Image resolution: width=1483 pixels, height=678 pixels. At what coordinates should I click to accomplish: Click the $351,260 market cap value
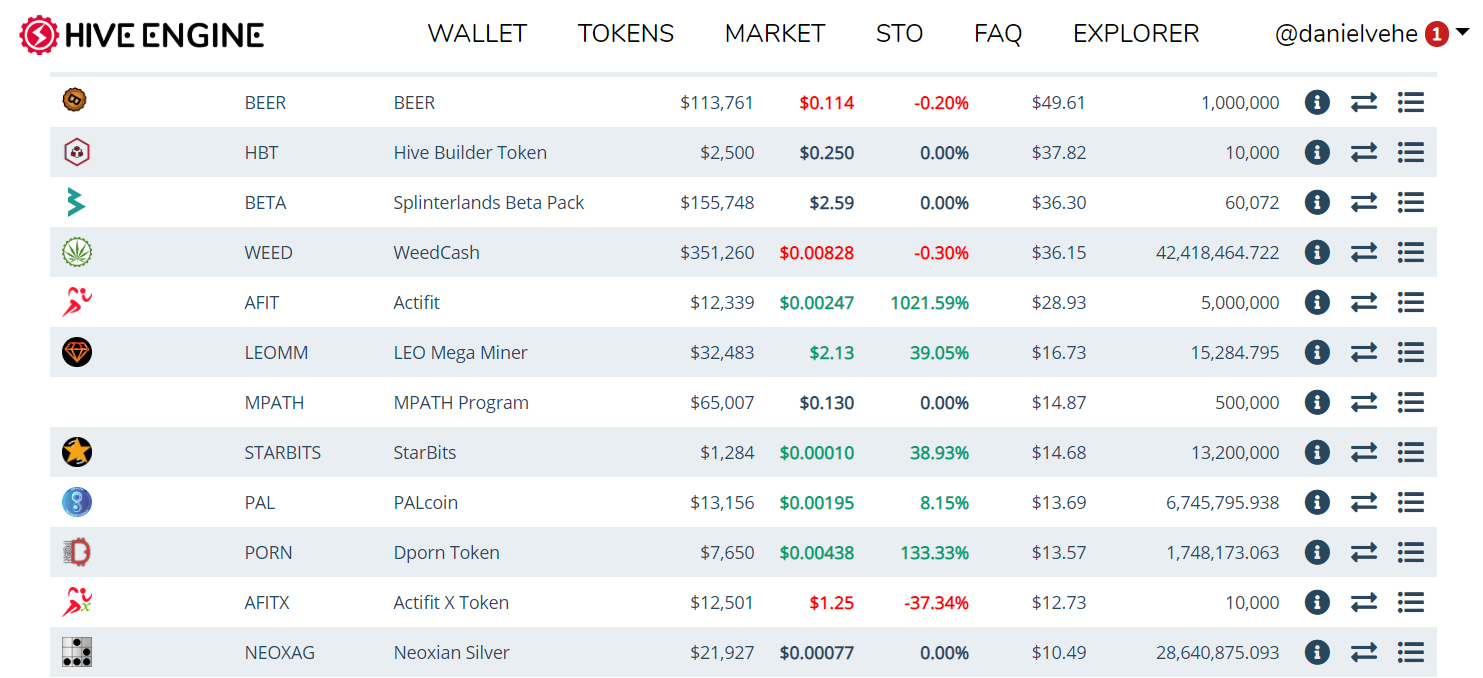click(x=717, y=252)
